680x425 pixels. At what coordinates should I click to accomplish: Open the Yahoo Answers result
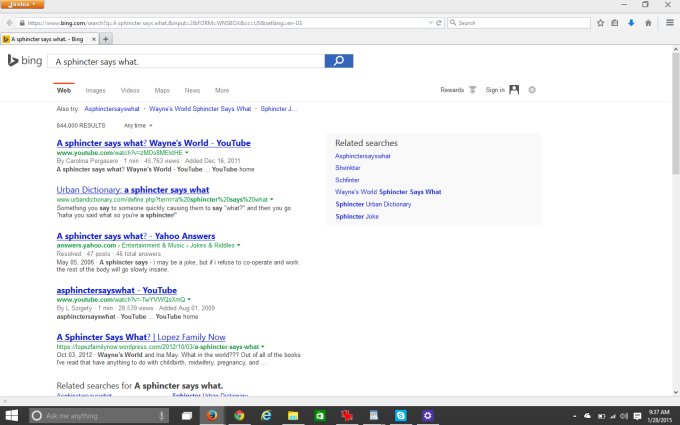click(136, 236)
